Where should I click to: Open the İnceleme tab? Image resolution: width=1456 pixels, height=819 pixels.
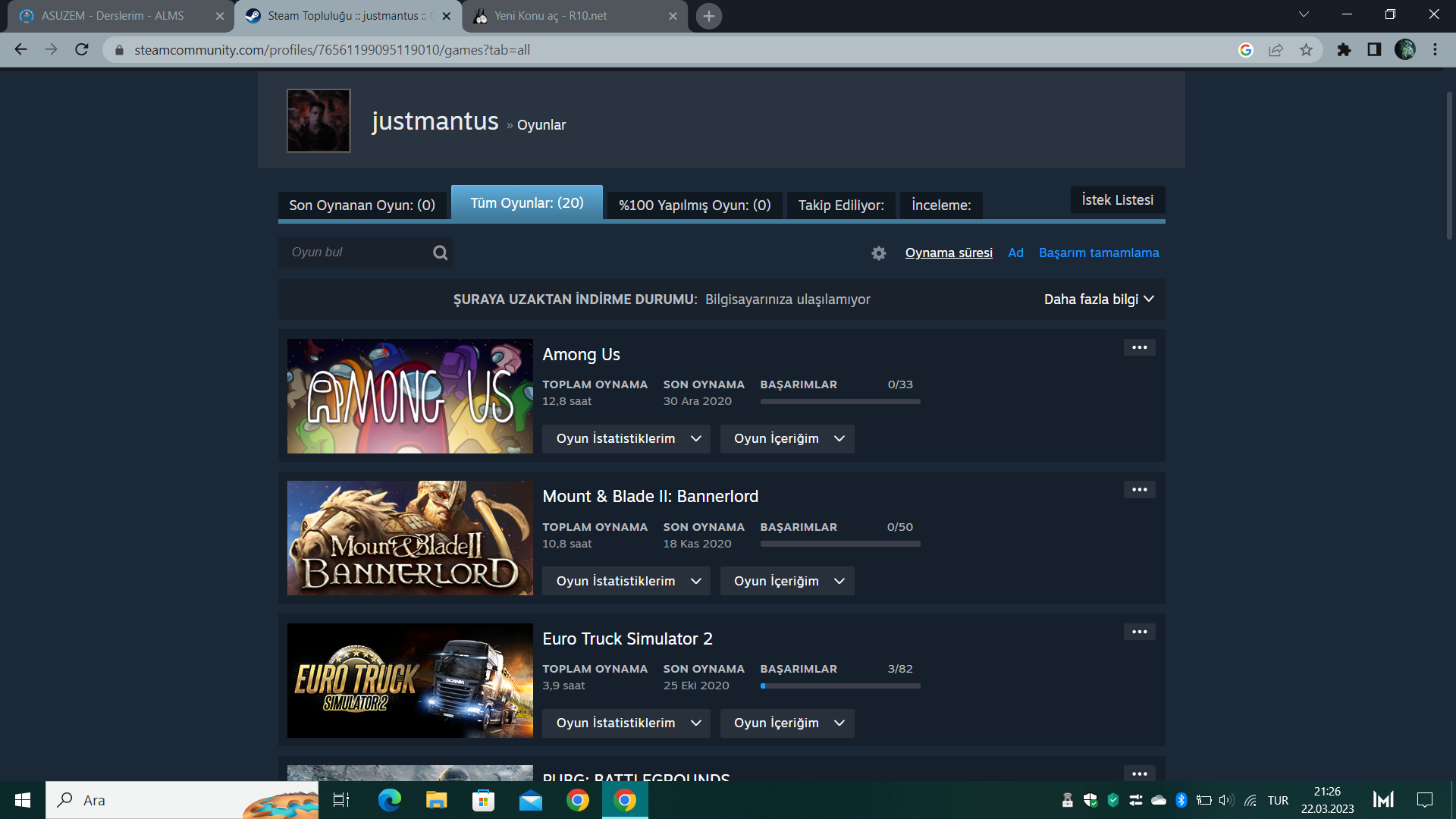941,206
